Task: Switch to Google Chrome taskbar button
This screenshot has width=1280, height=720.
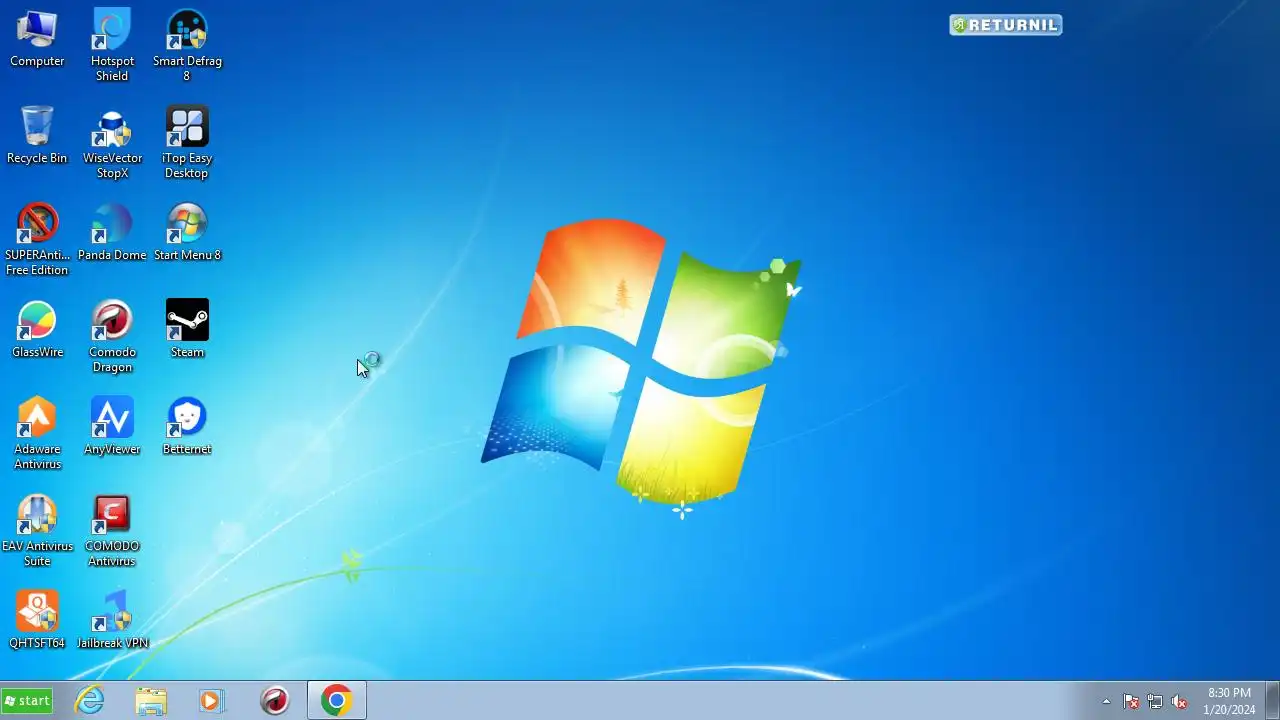Action: click(336, 701)
